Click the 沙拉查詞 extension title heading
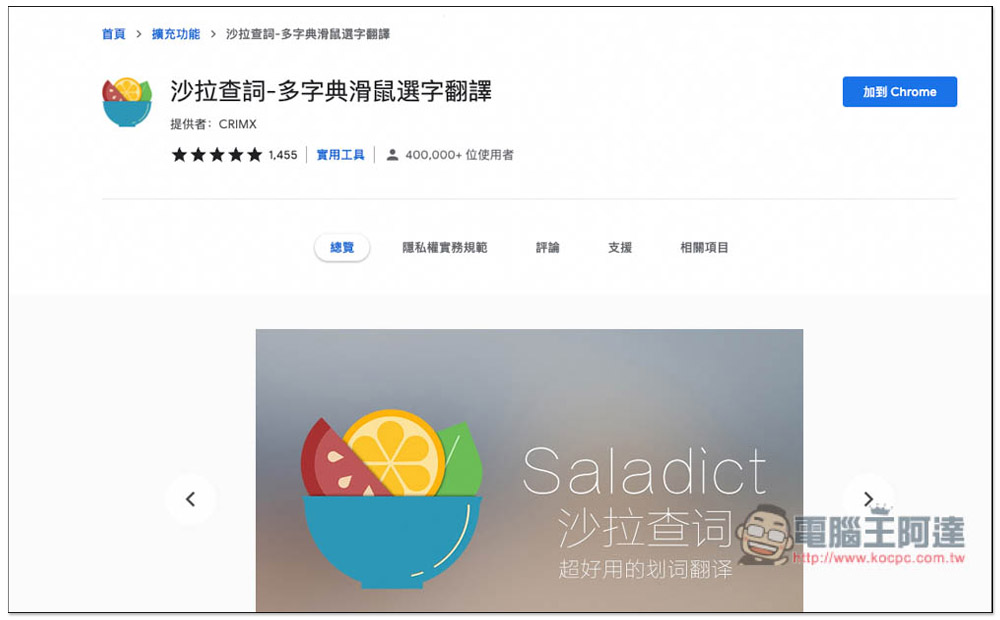Image resolution: width=1000 pixels, height=620 pixels. 331,91
